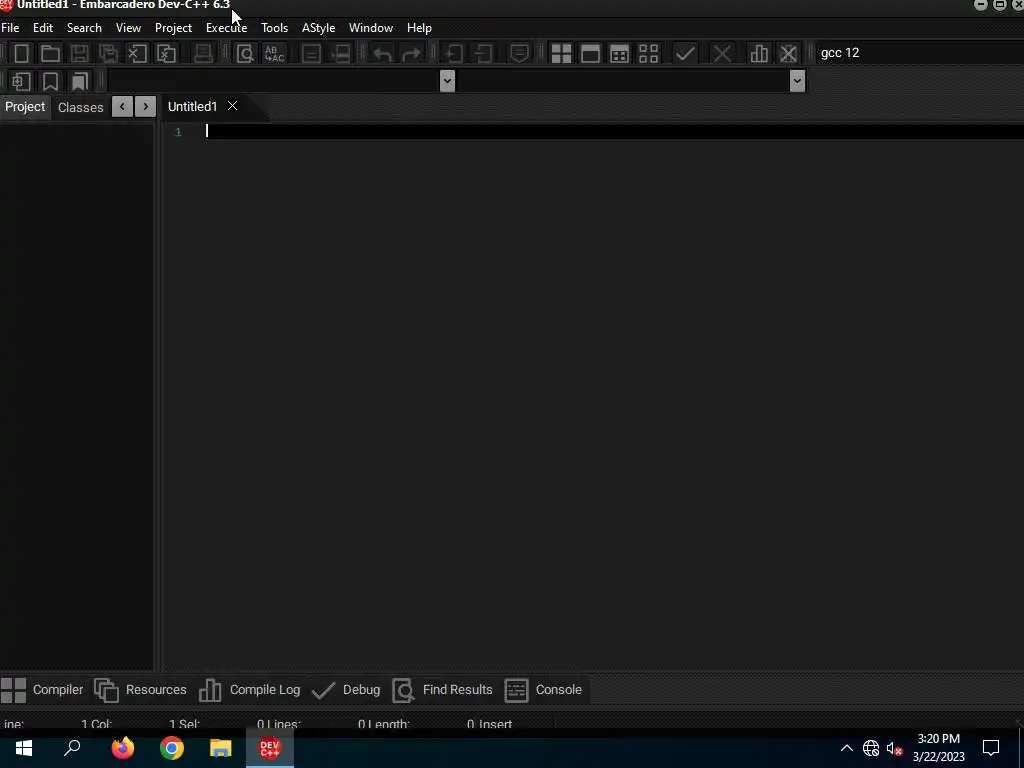Open the class browser dropdown arrow
Viewport: 1024px width, 768px height.
click(447, 81)
